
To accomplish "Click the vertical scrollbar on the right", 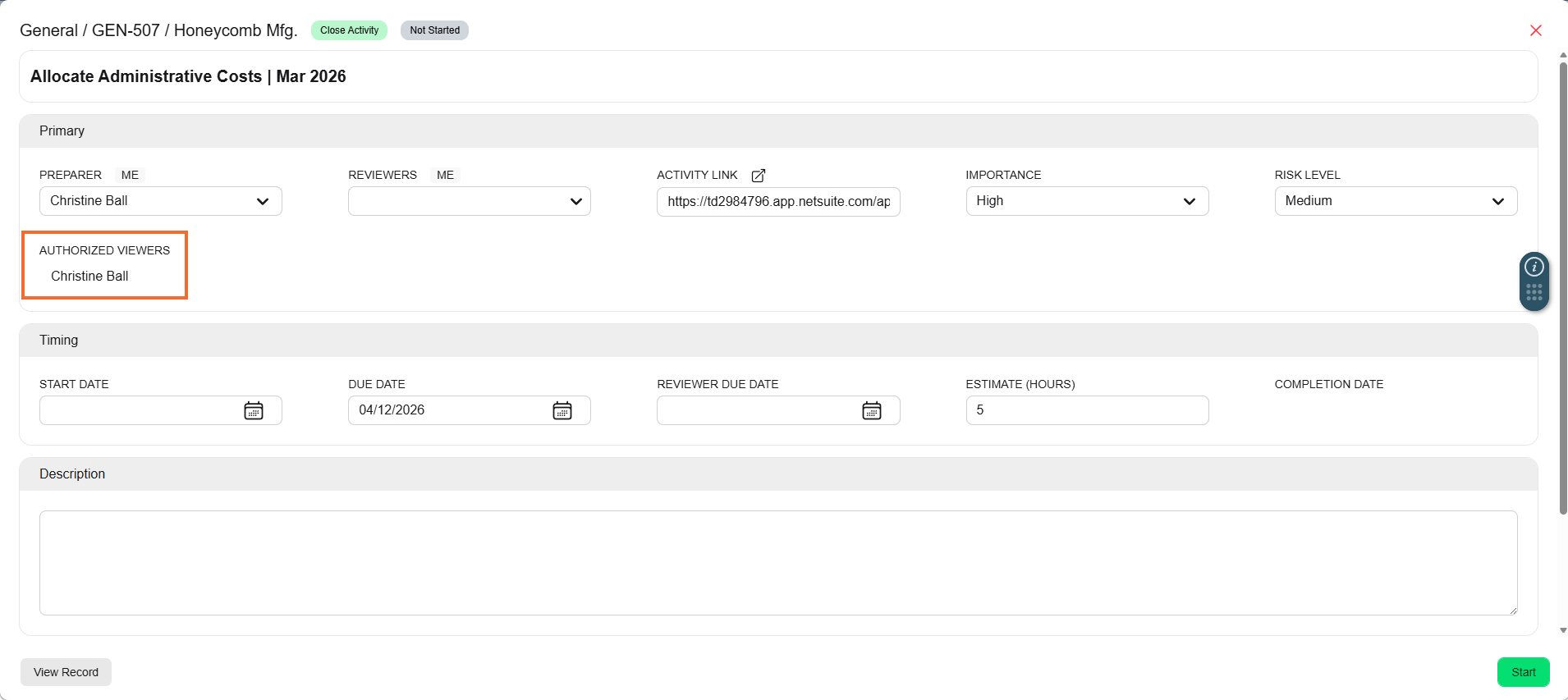I will pos(1563,287).
